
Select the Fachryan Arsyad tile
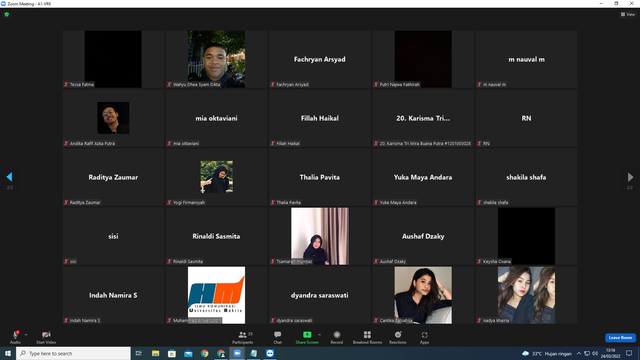320,59
